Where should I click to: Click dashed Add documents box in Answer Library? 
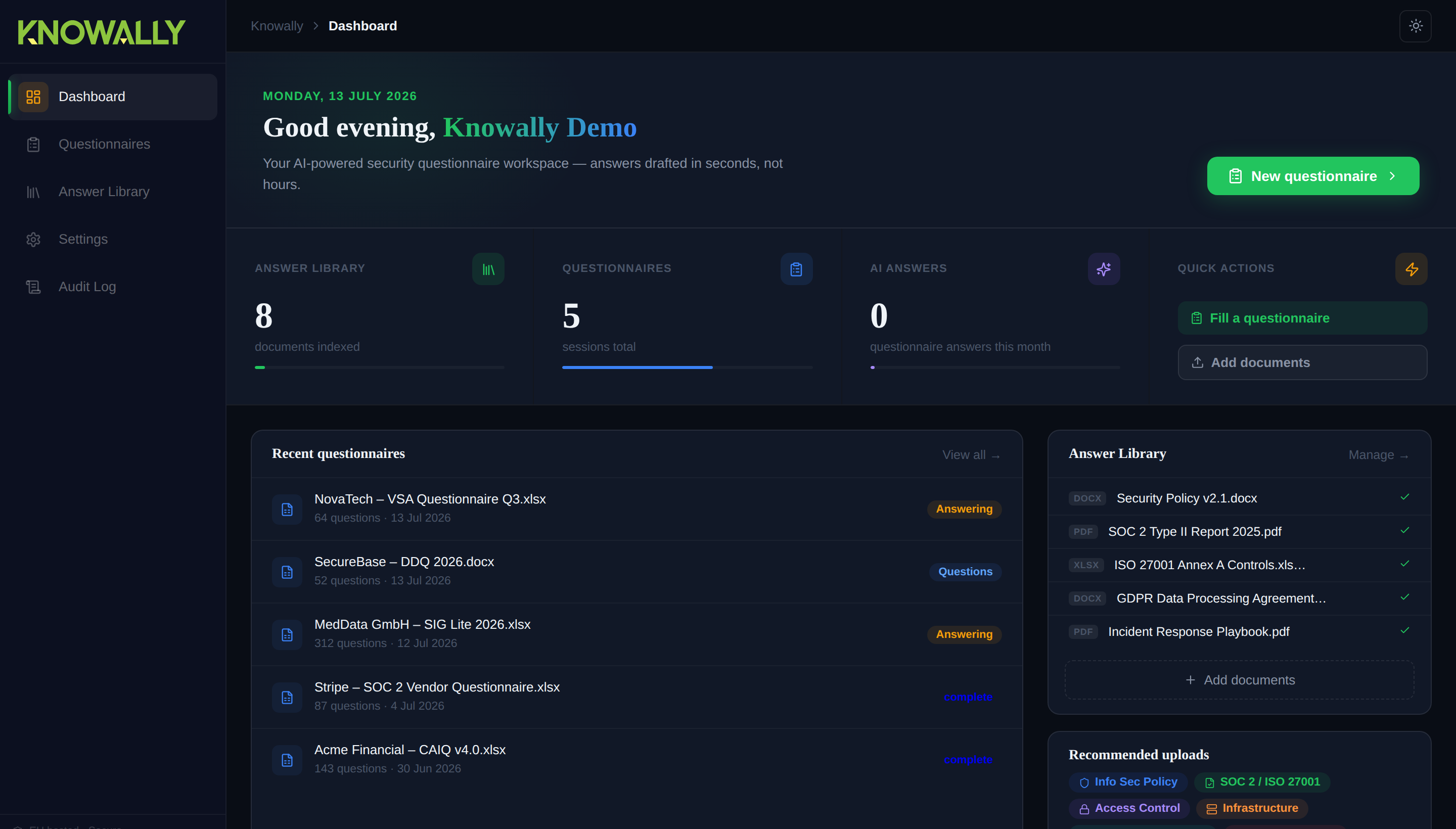click(1239, 680)
